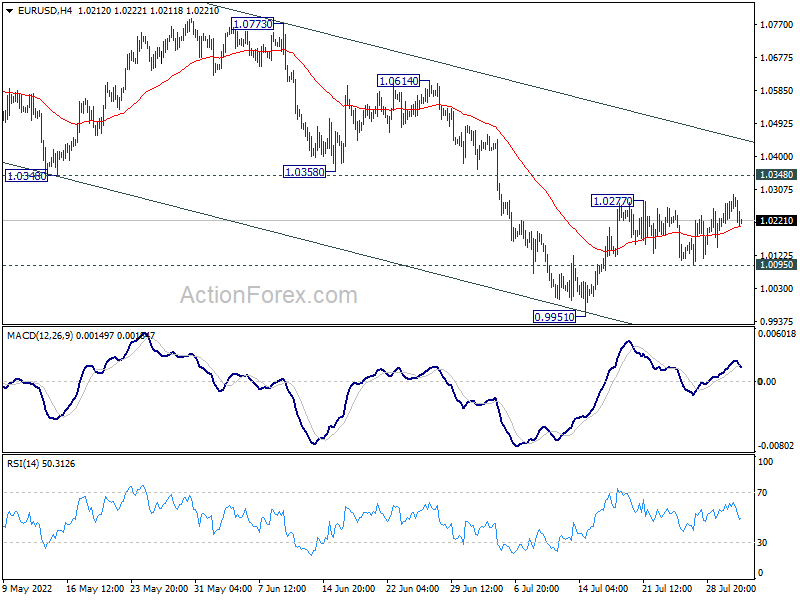Select the 28 Jul 20:00 time label
The width and height of the screenshot is (800, 600).
[x=731, y=589]
